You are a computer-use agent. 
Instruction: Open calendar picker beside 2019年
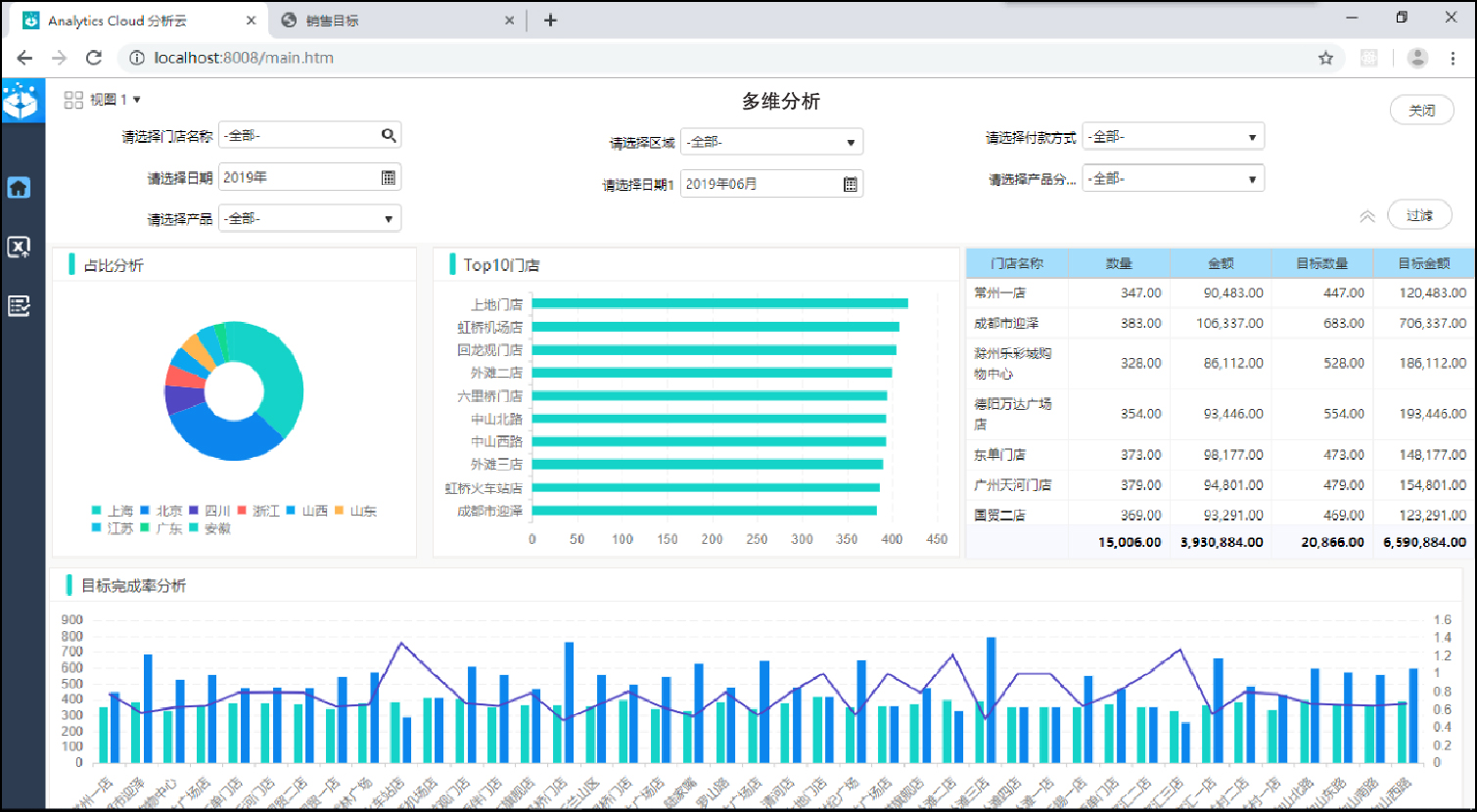(x=389, y=177)
